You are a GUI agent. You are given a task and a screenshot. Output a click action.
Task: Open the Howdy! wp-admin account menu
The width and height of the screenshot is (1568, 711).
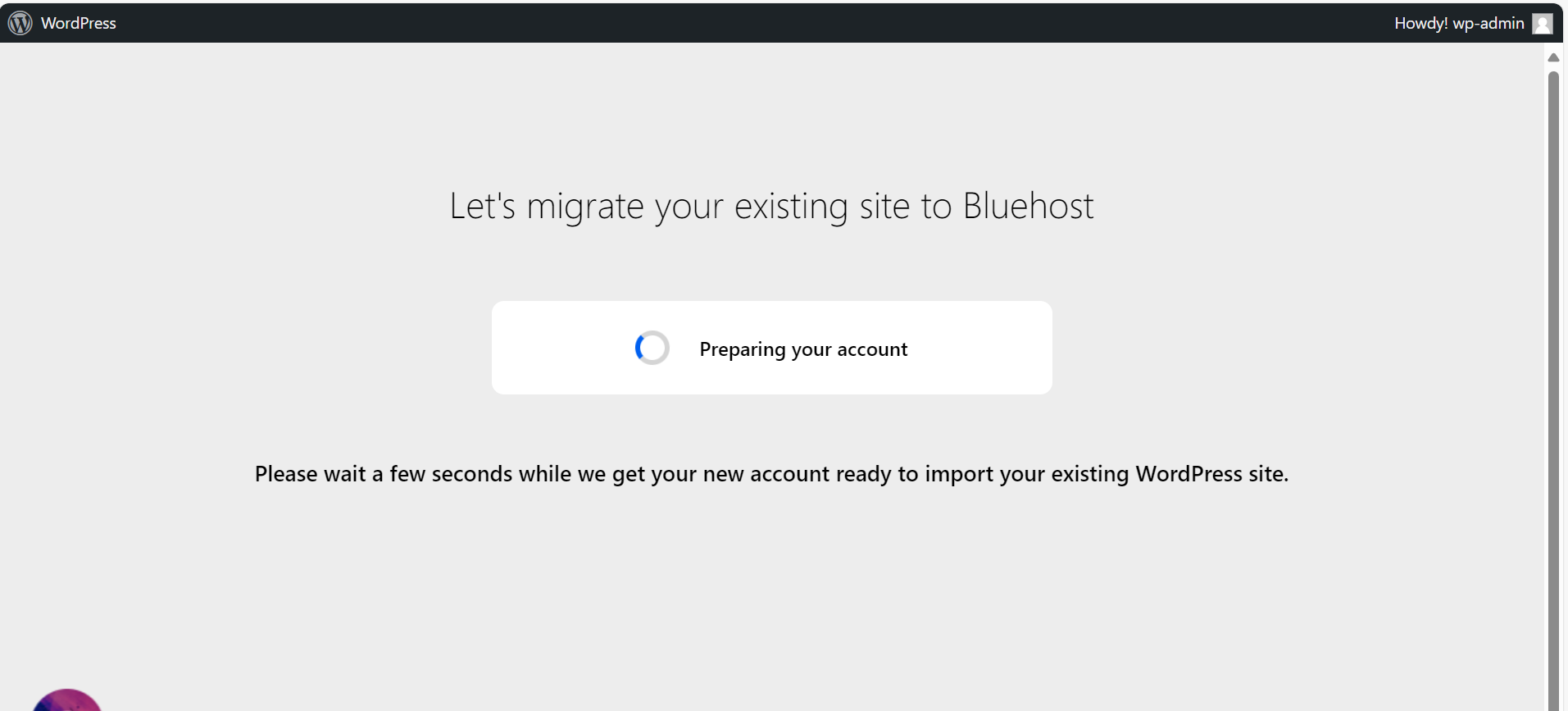[x=1457, y=23]
